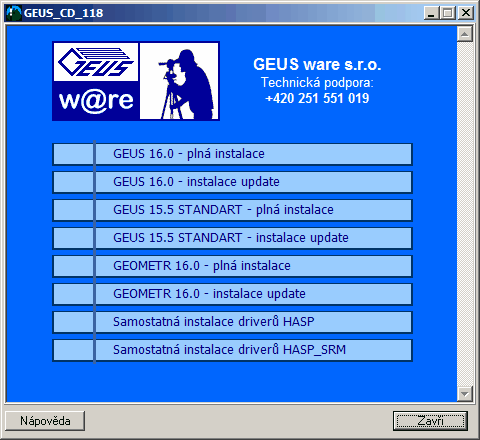This screenshot has height=440, width=480.
Task: Select GEUS 15.5 STANDART instalace update
Action: [232, 238]
